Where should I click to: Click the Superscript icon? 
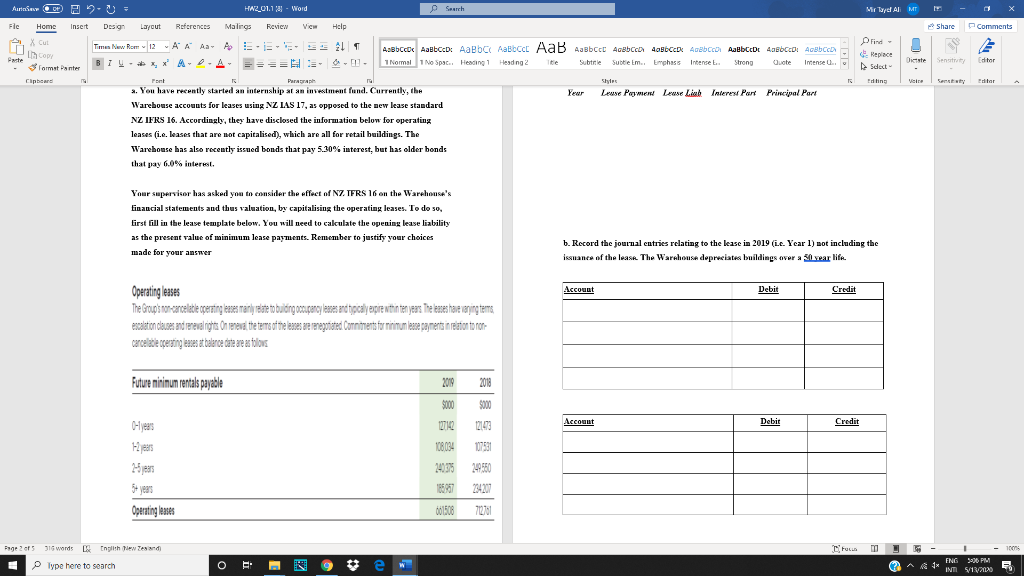tap(165, 63)
